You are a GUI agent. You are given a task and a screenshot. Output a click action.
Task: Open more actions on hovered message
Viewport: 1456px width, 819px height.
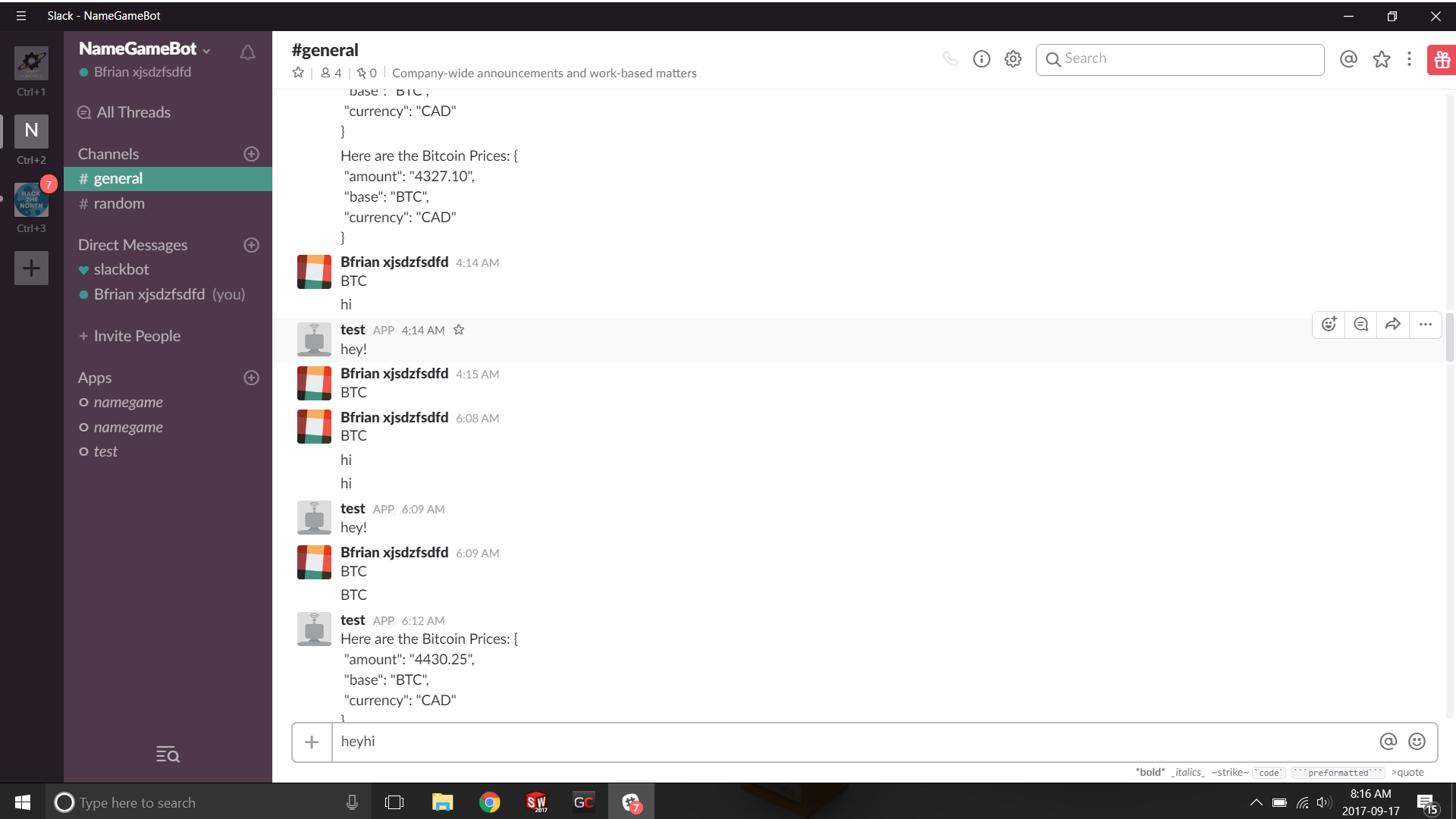(x=1426, y=325)
